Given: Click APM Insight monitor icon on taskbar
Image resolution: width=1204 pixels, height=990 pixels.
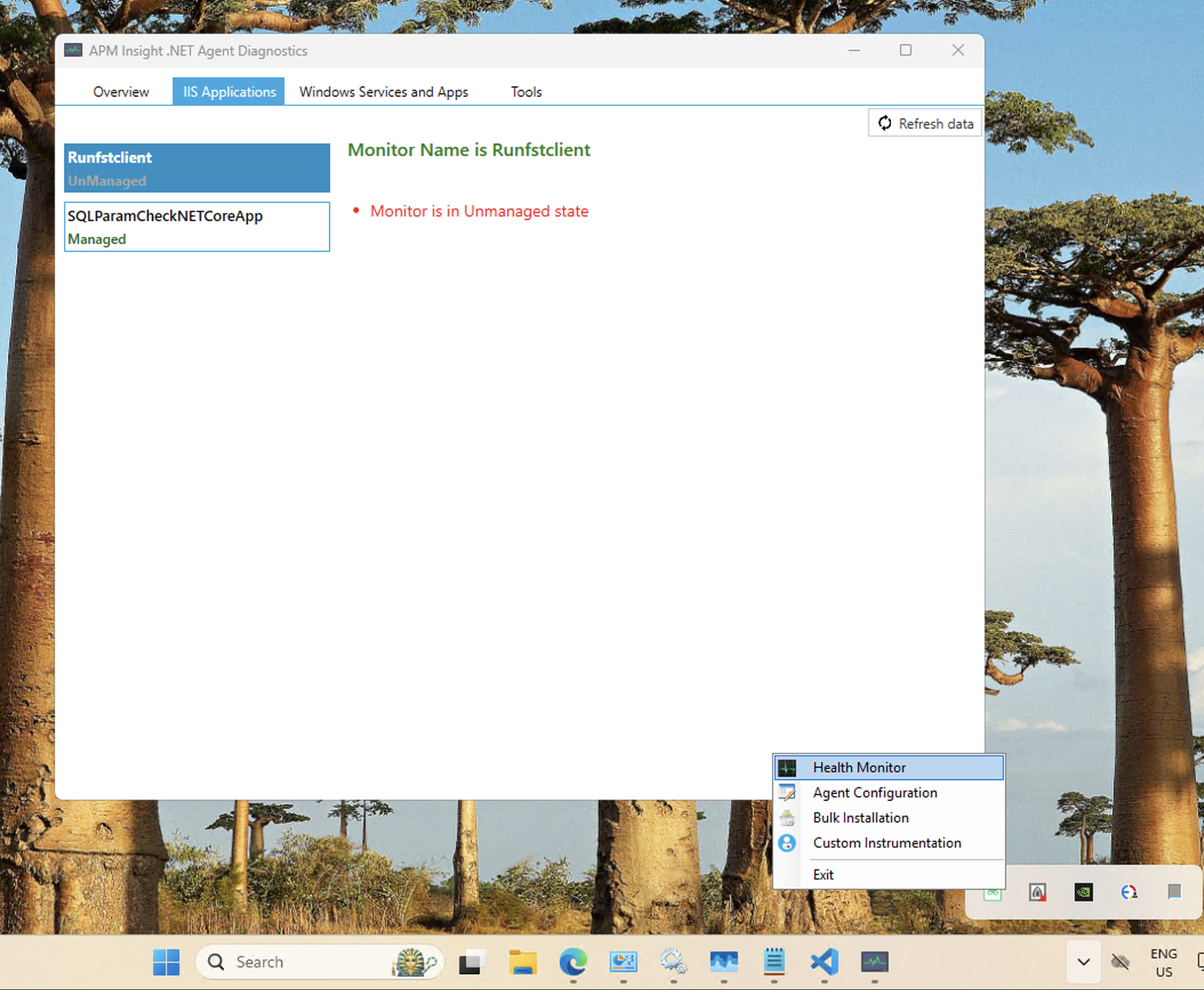Looking at the screenshot, I should tap(874, 962).
